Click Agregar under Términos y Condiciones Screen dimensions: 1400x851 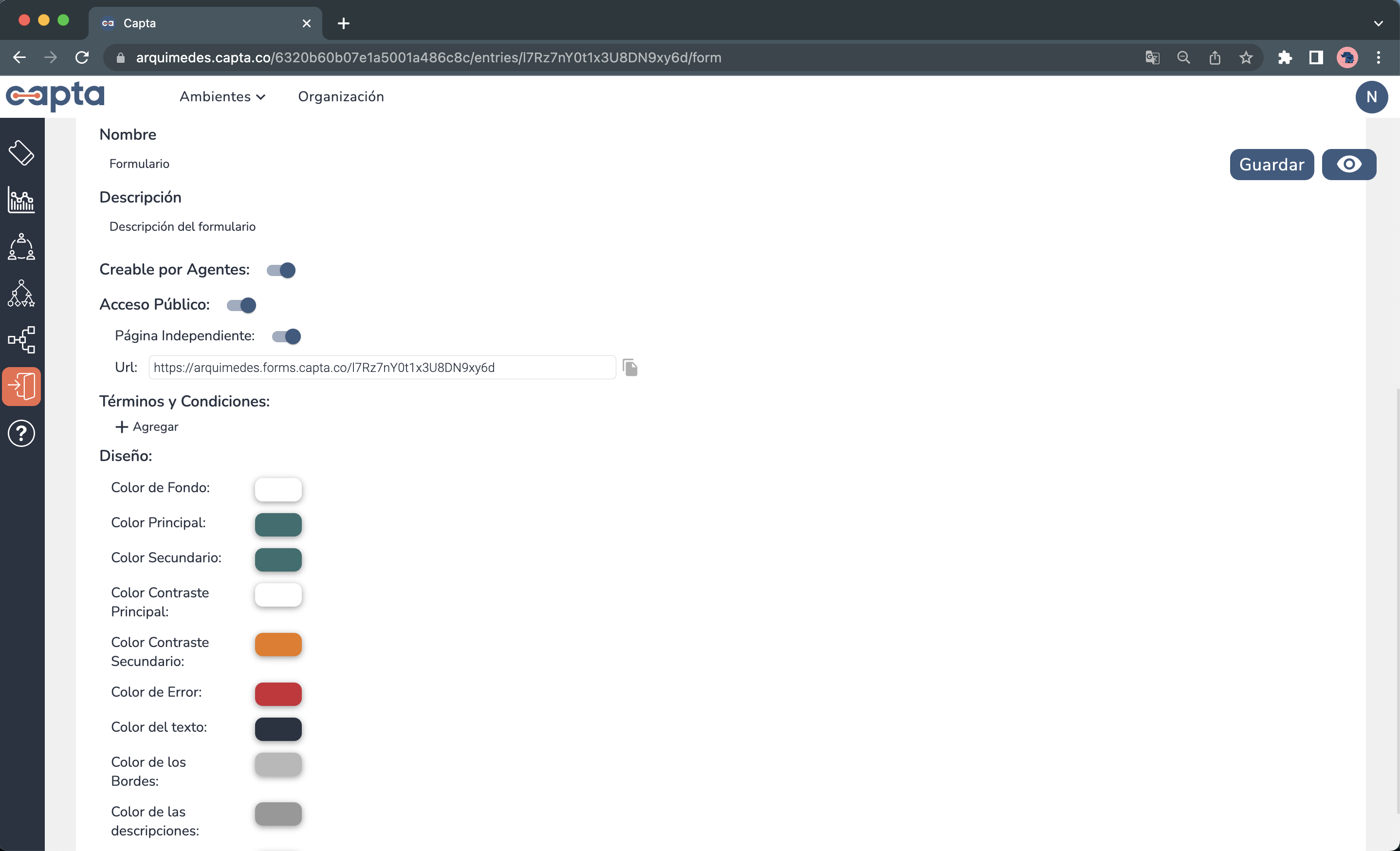click(x=146, y=426)
